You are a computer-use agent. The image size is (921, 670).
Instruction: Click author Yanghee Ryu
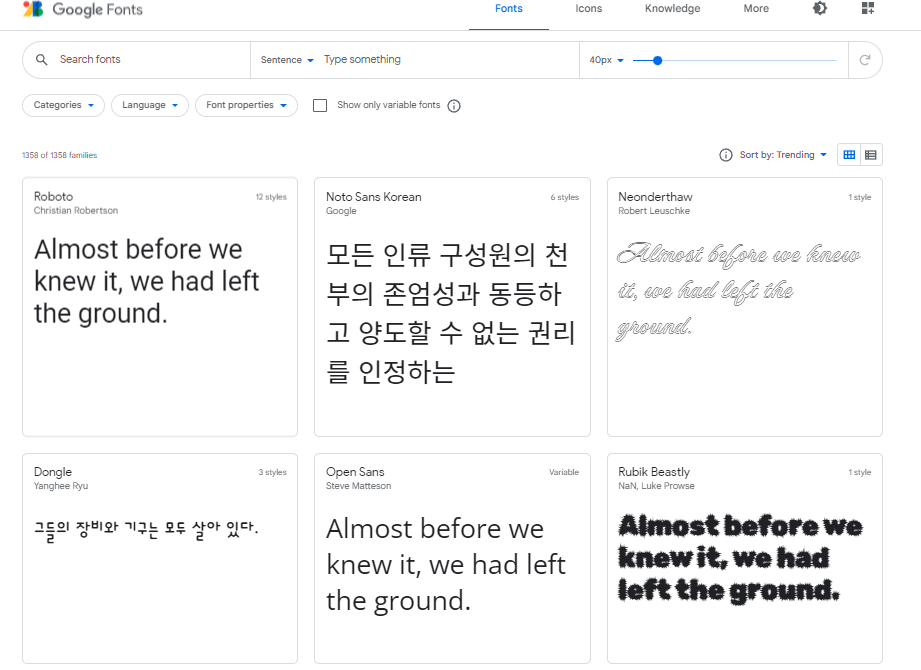coord(60,486)
